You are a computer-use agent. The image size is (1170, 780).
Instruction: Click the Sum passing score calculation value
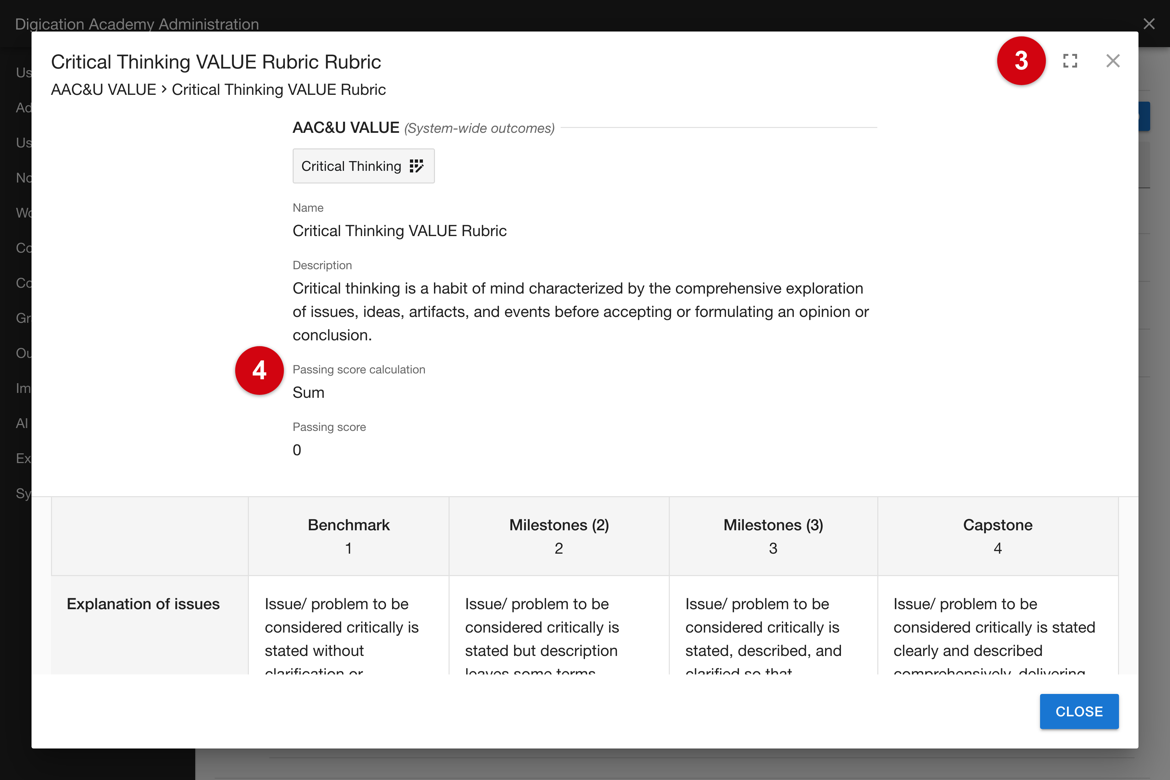pos(308,393)
